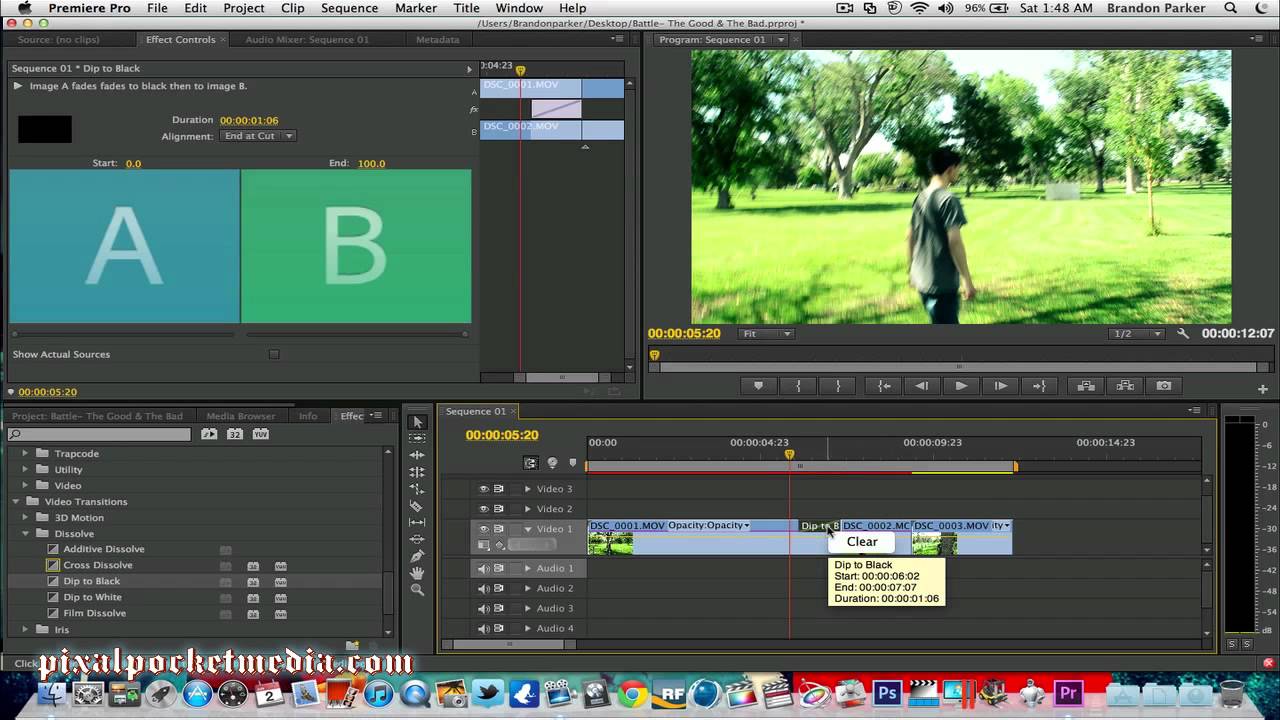This screenshot has width=1280, height=720.
Task: Check the Show Actual Sources checkbox
Action: coord(274,354)
